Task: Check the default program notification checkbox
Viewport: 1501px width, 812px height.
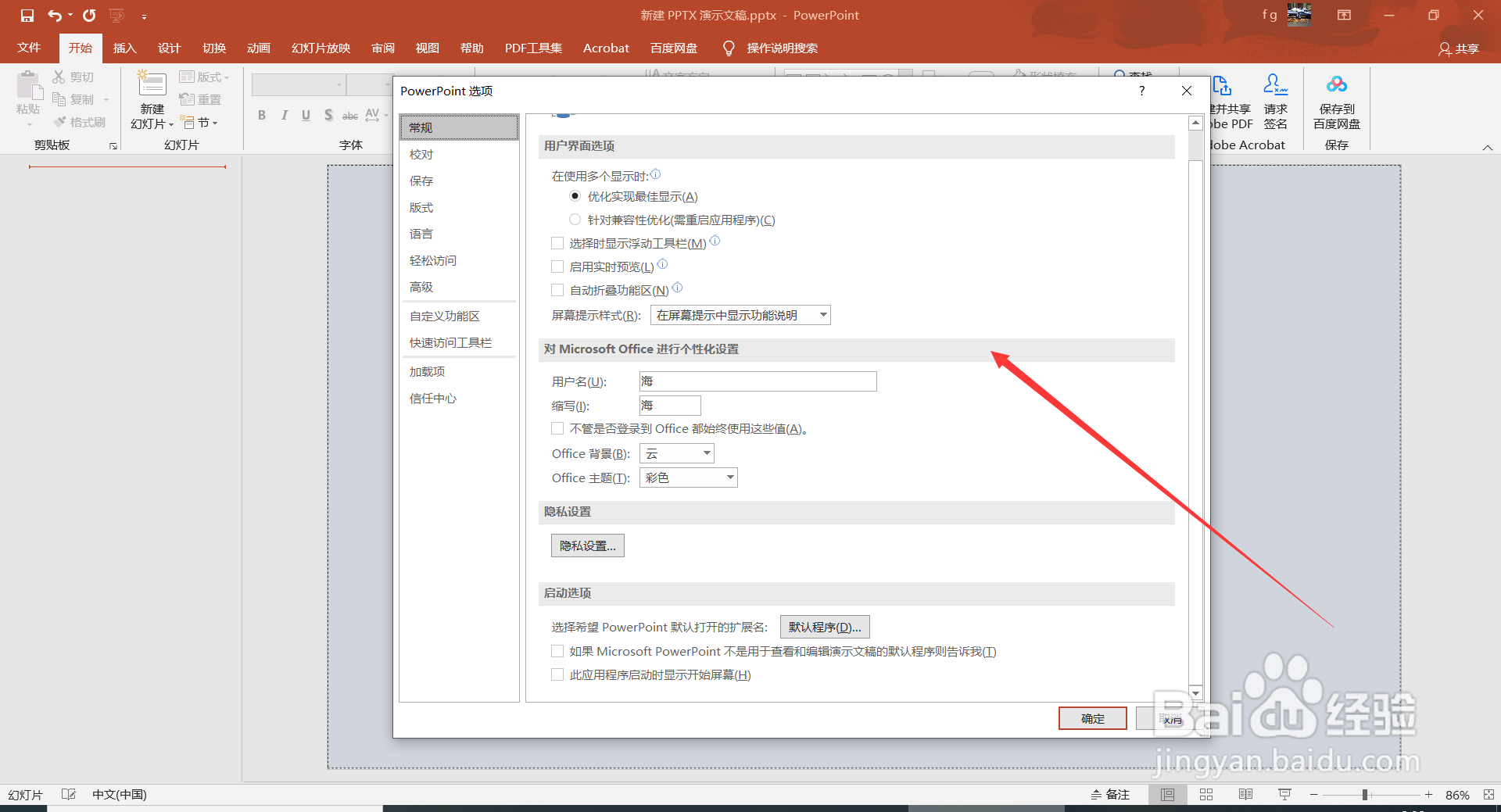Action: 557,651
